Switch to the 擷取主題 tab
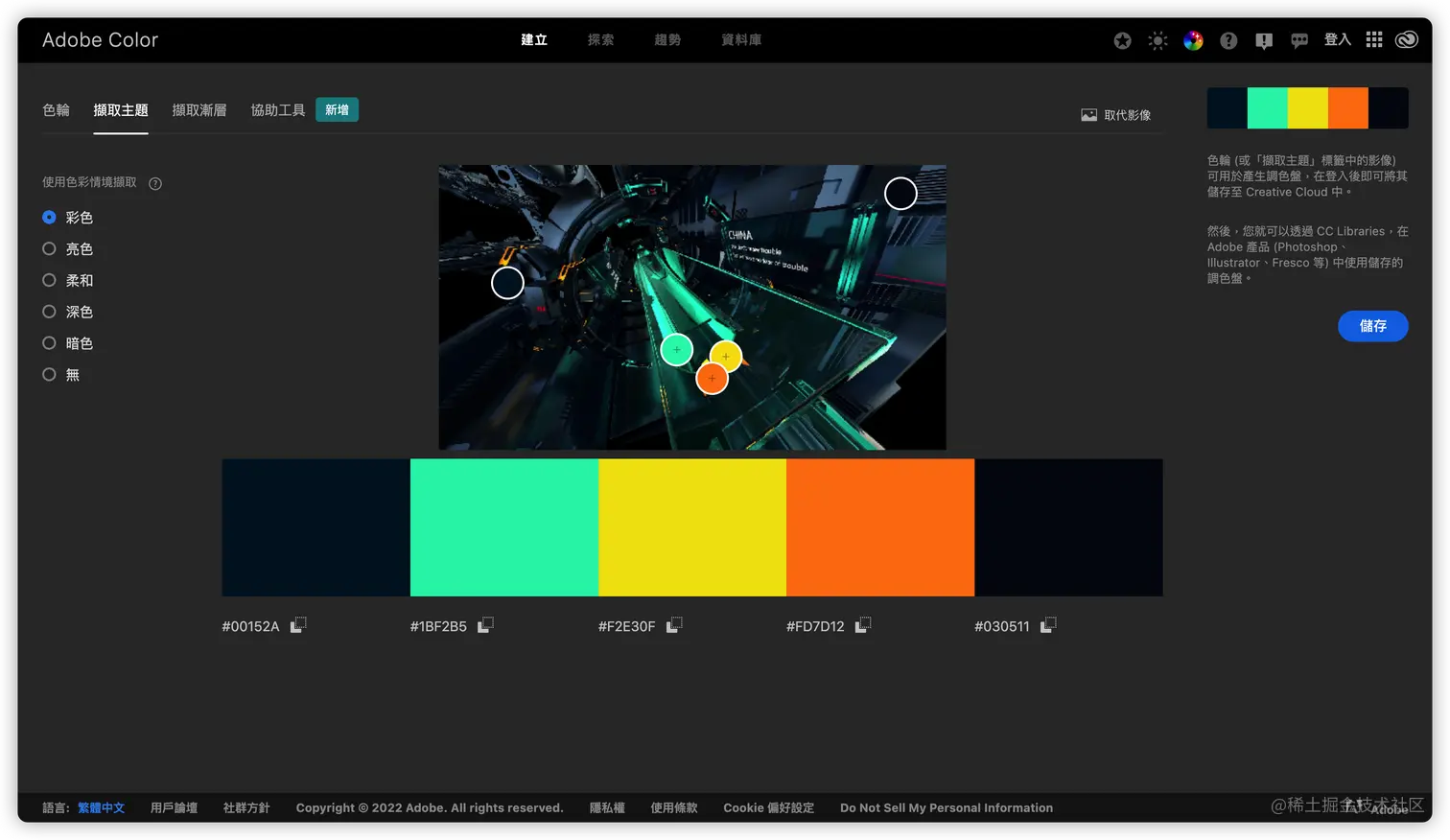The width and height of the screenshot is (1450, 840). [121, 110]
